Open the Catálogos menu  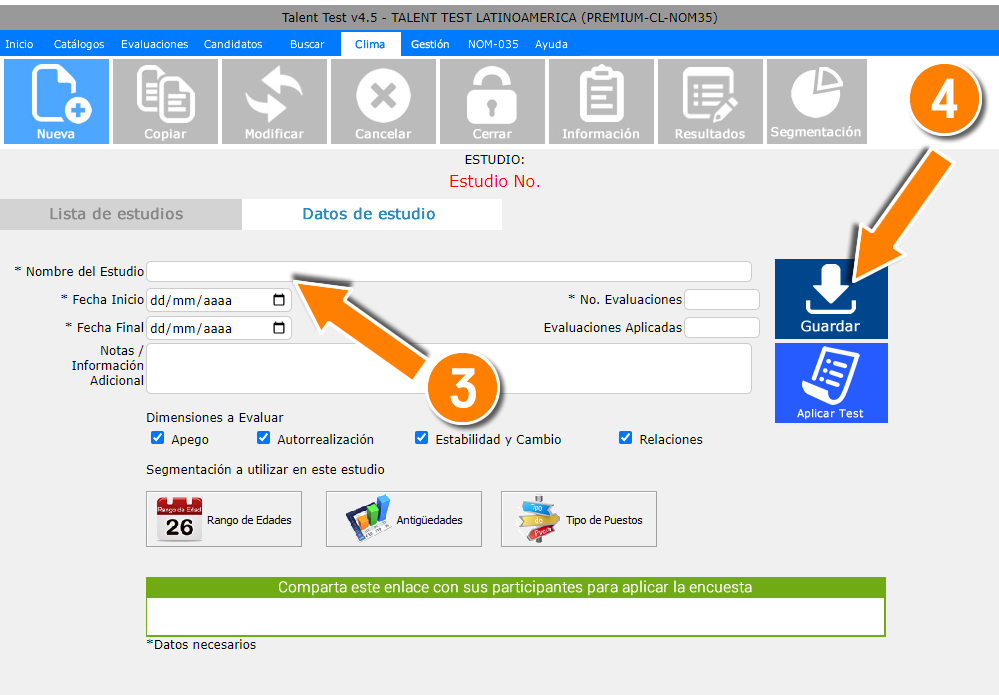[x=79, y=44]
